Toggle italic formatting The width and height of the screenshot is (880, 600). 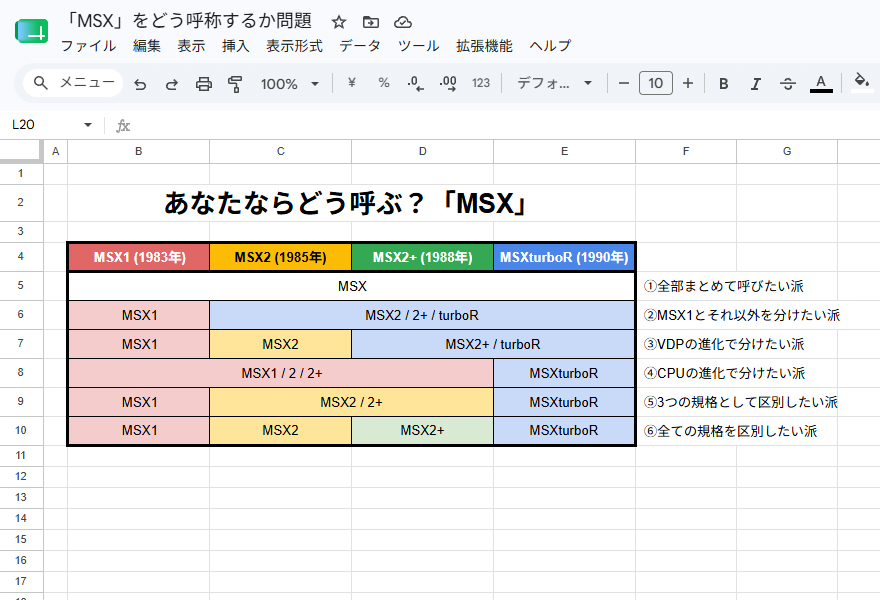(x=756, y=84)
